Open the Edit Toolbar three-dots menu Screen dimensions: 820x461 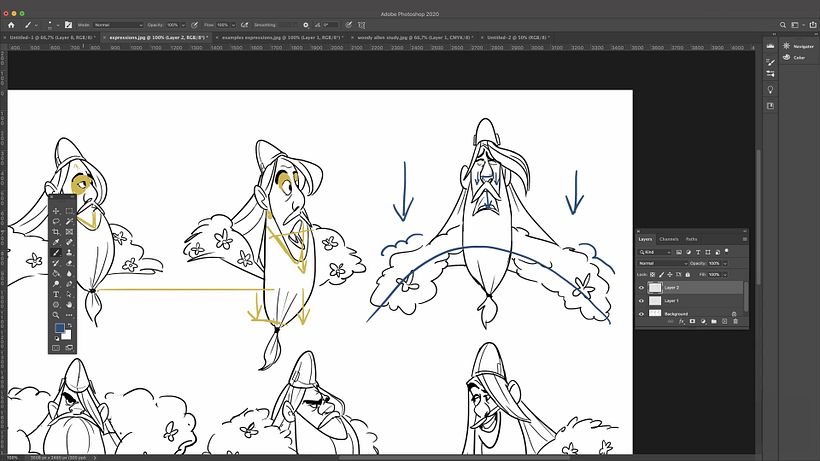pos(69,315)
